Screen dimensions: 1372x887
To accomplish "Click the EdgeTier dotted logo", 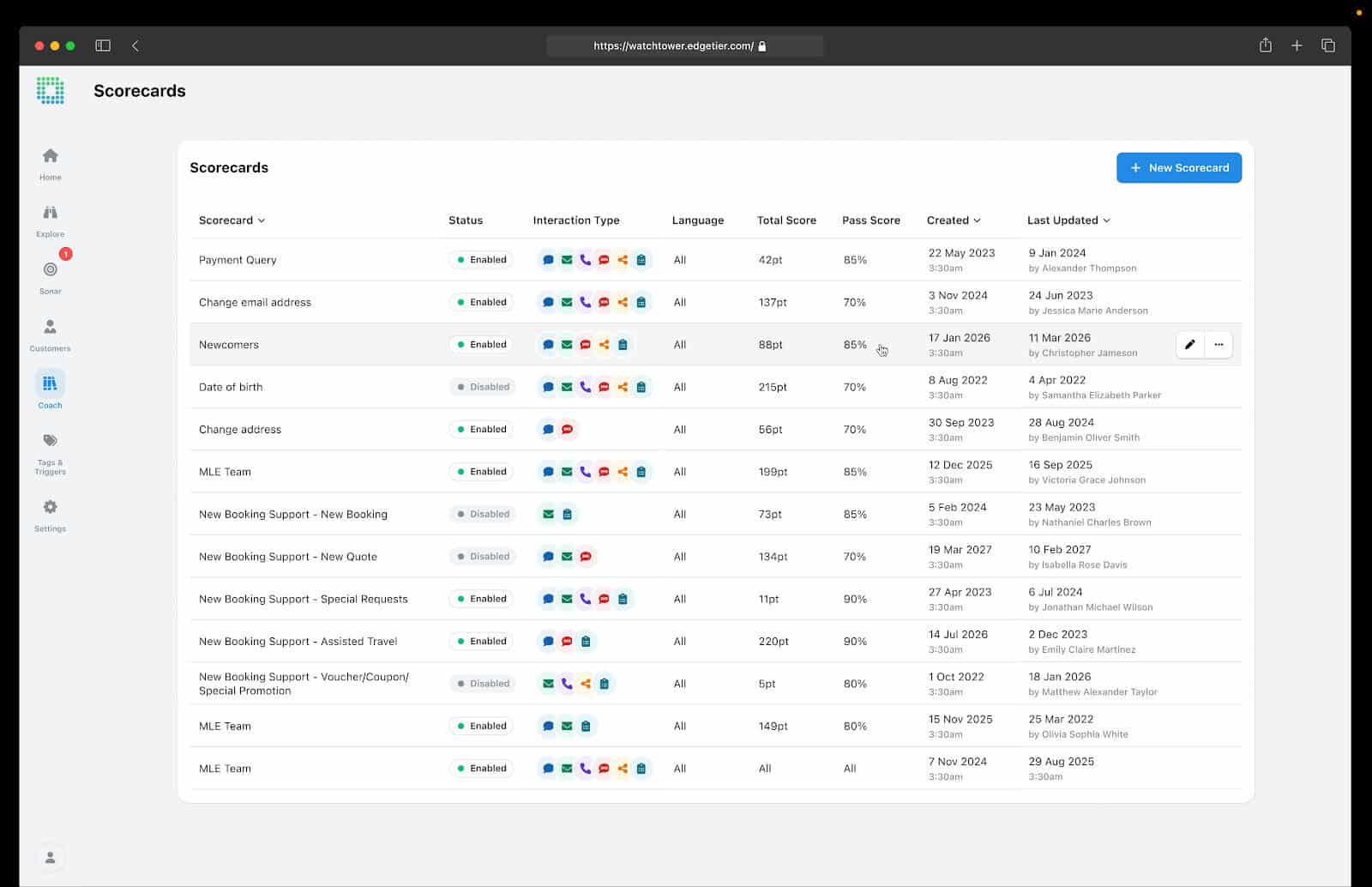I will (x=51, y=91).
